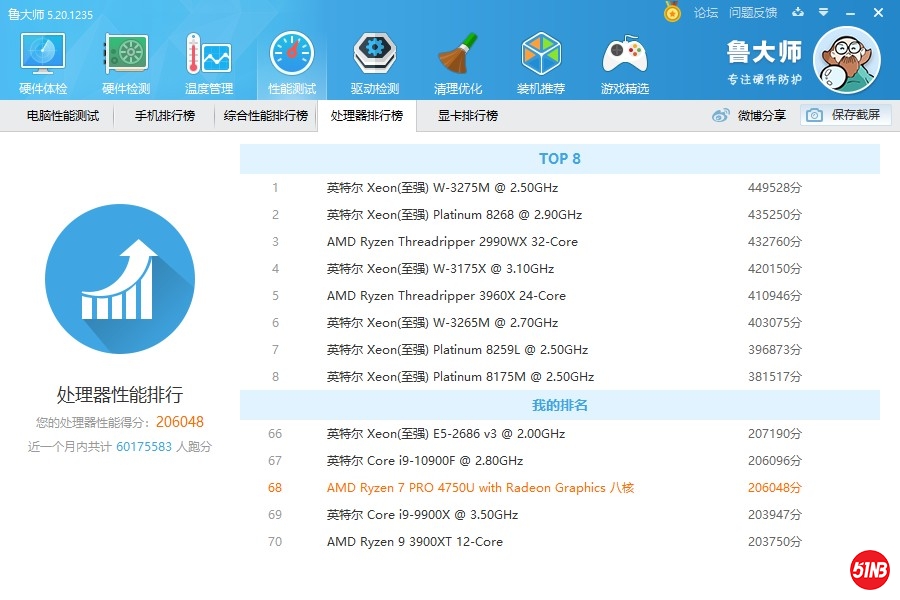Screen dimensions: 900x600
Task: Switch to 手机排行榜 tab
Action: point(165,116)
